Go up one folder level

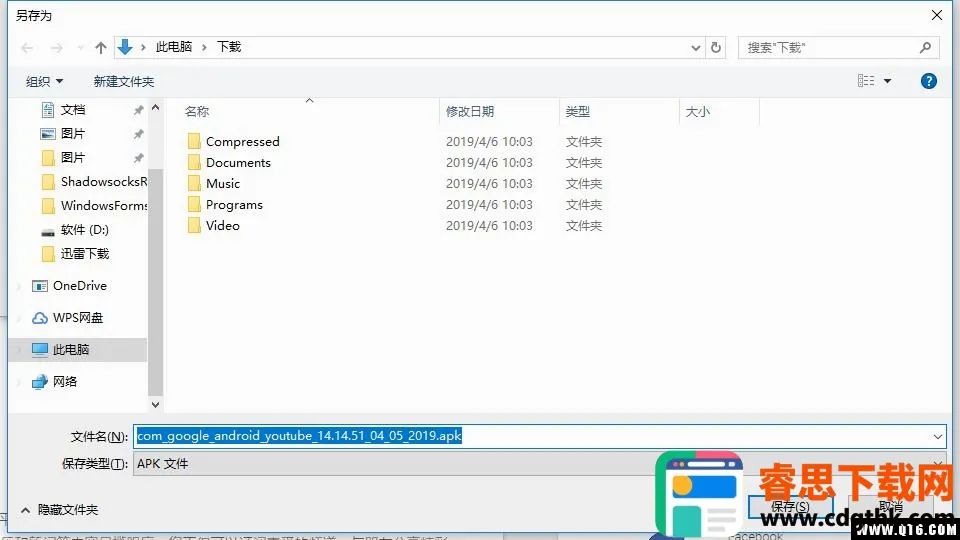point(101,48)
